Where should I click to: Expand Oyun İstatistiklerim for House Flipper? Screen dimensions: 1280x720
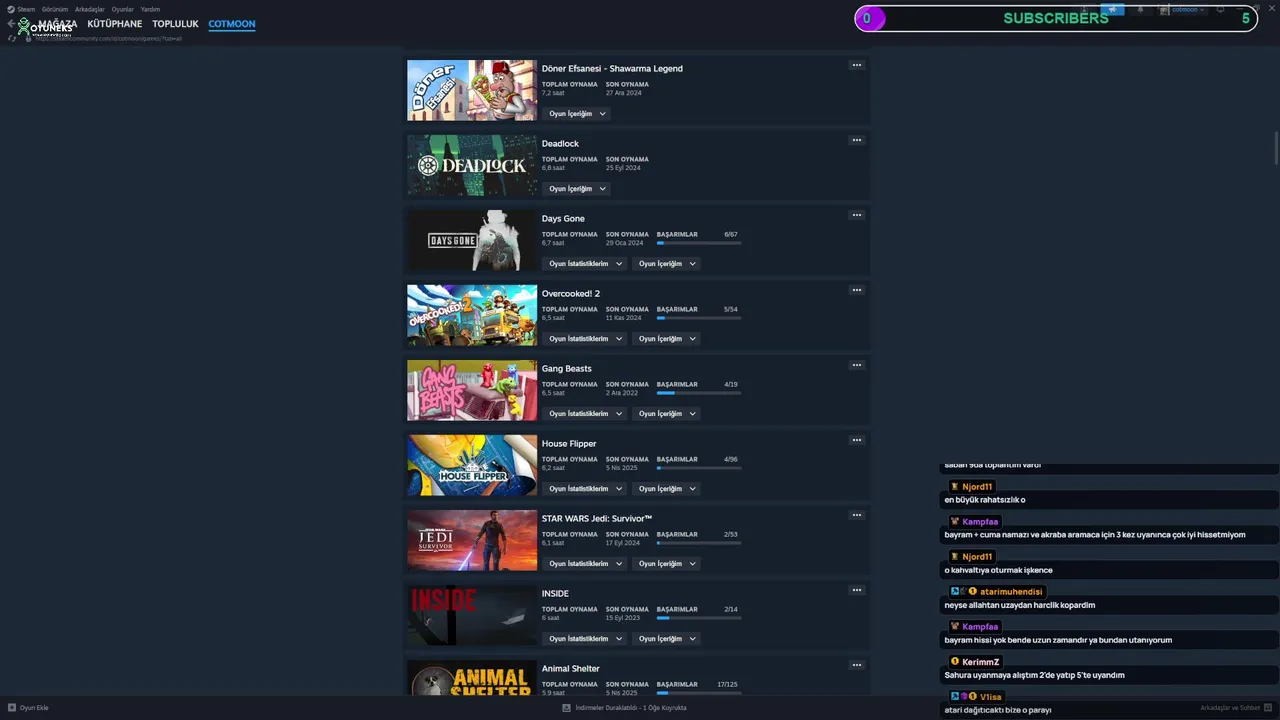click(585, 489)
